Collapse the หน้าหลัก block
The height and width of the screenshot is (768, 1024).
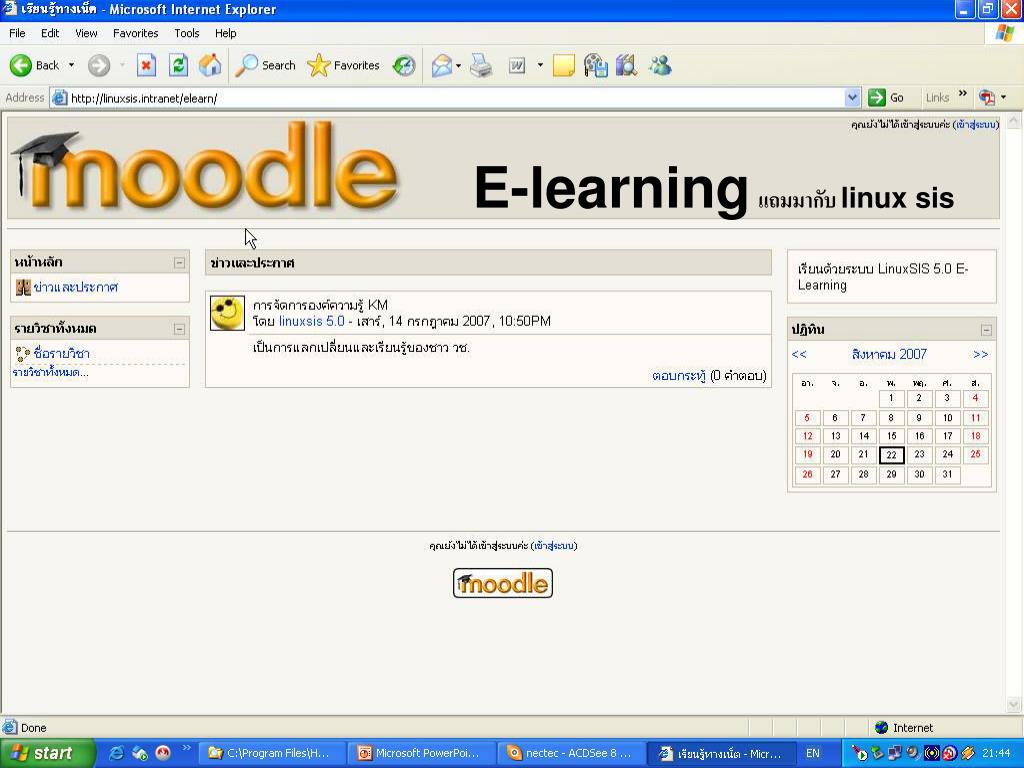pyautogui.click(x=179, y=263)
